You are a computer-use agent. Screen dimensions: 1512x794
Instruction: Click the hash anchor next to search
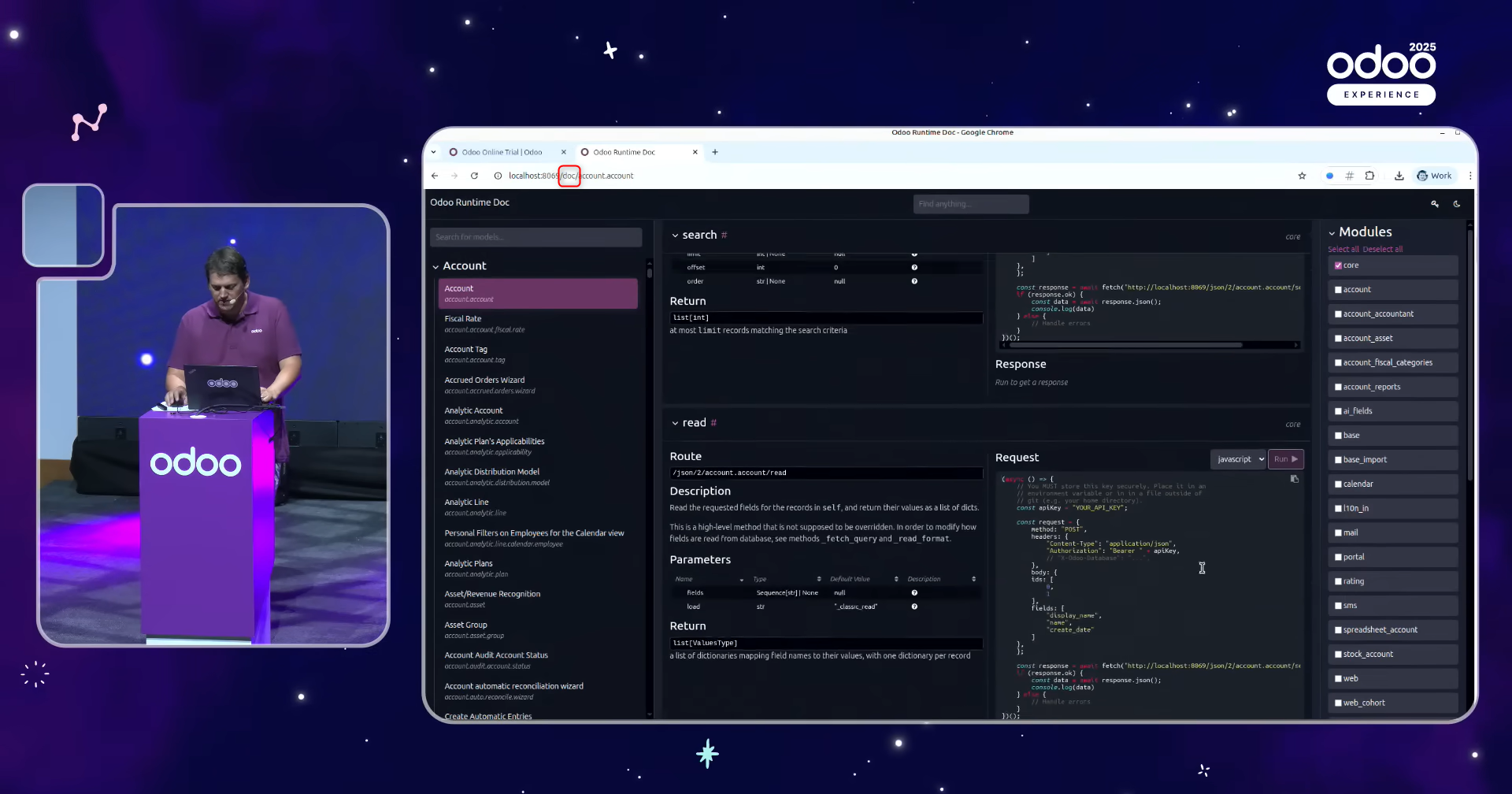coord(724,236)
